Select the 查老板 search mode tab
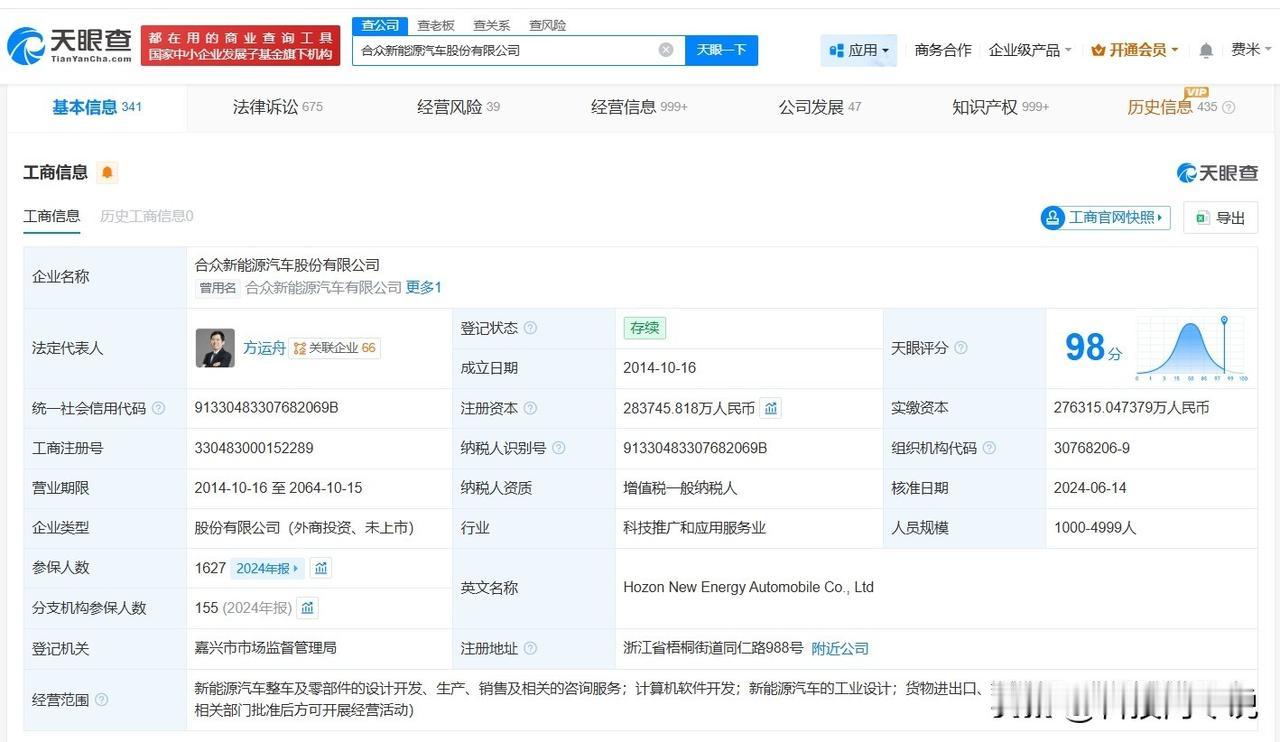Image resolution: width=1280 pixels, height=742 pixels. coord(435,25)
